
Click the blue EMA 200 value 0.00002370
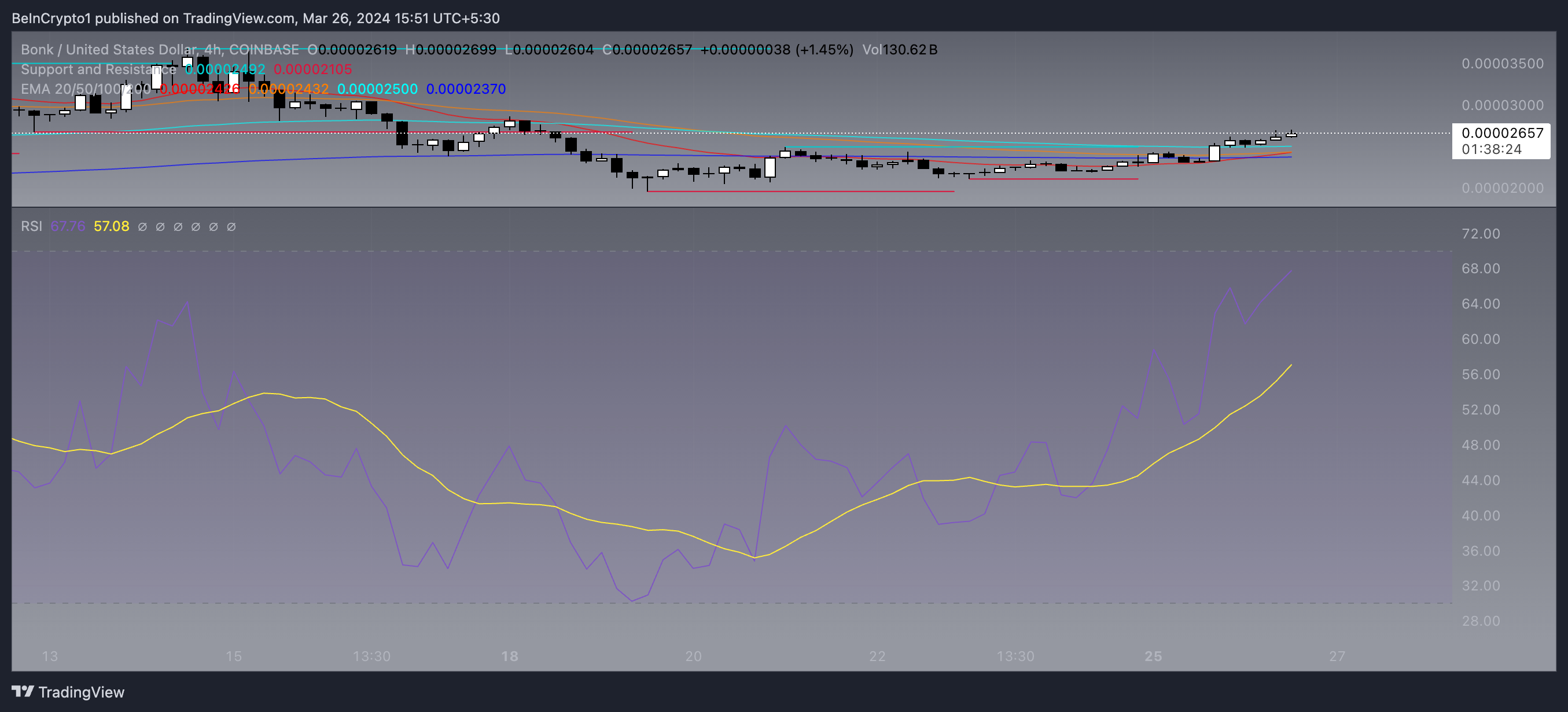point(466,89)
